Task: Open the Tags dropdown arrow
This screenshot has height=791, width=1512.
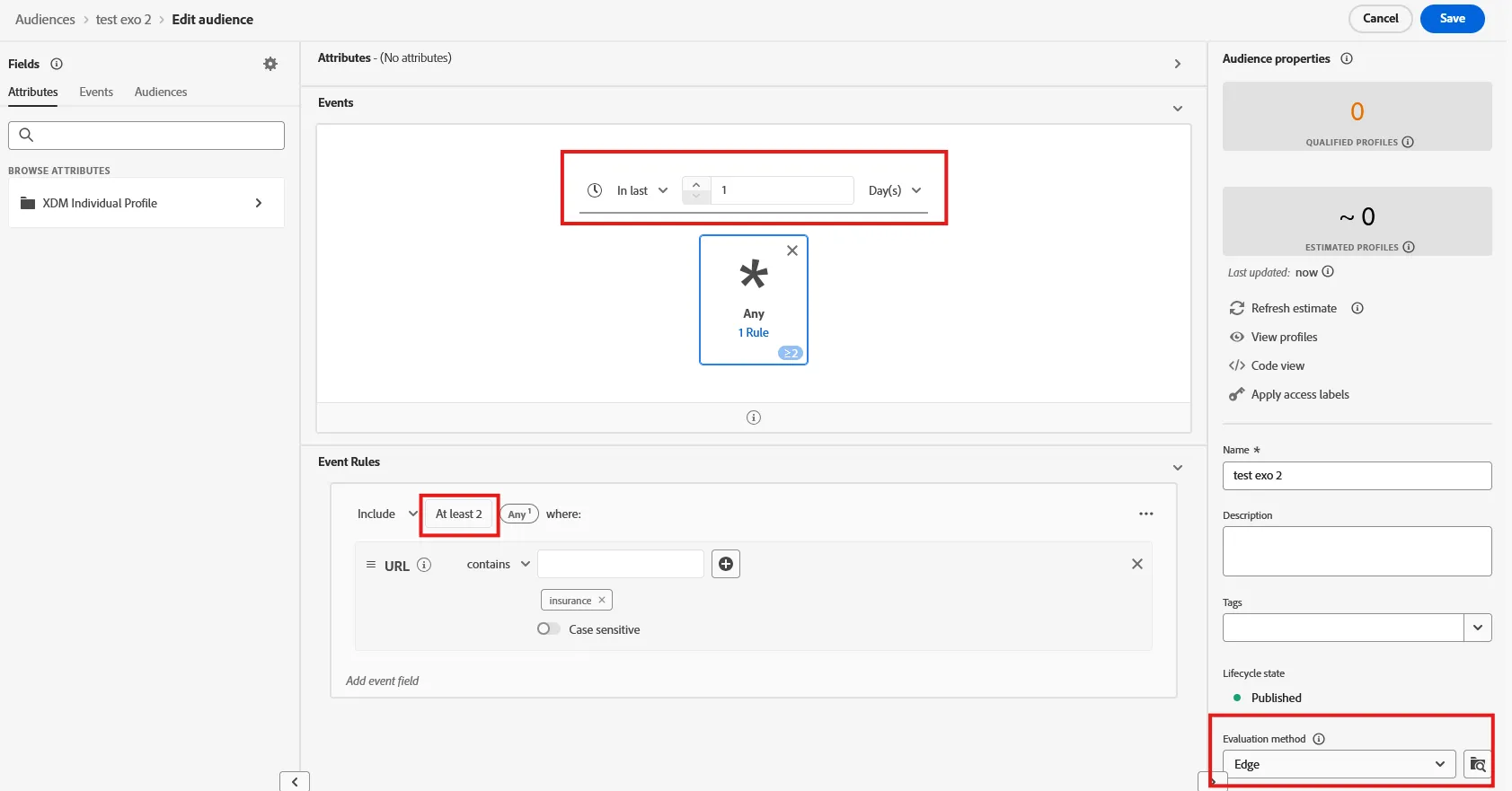Action: point(1478,628)
